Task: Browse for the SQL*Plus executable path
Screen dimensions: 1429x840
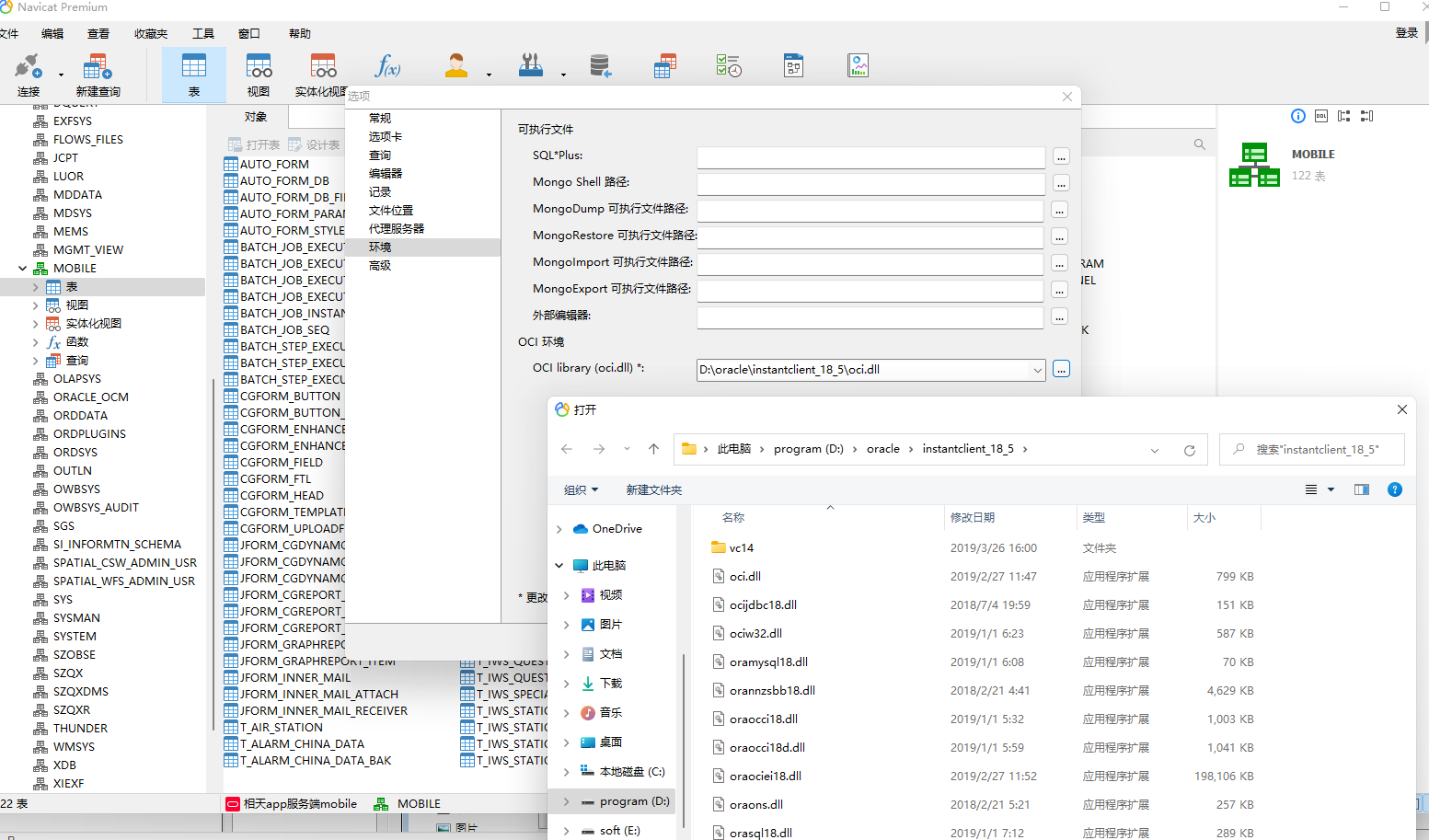Action: pos(1061,156)
